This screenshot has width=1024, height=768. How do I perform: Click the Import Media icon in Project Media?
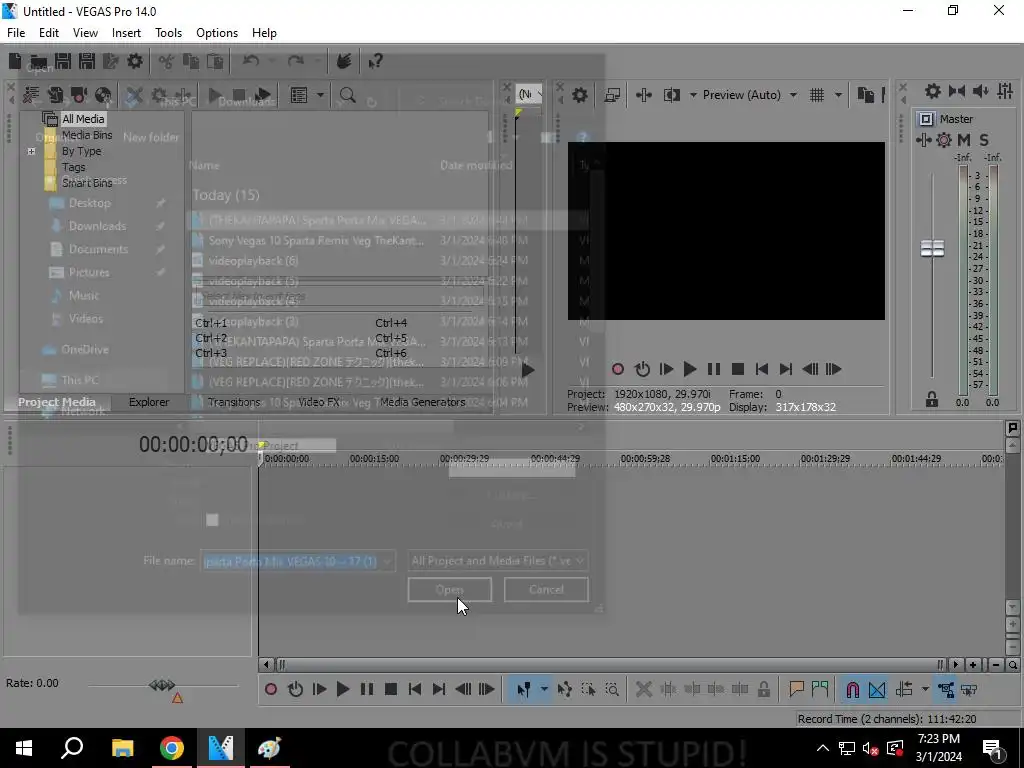[56, 95]
